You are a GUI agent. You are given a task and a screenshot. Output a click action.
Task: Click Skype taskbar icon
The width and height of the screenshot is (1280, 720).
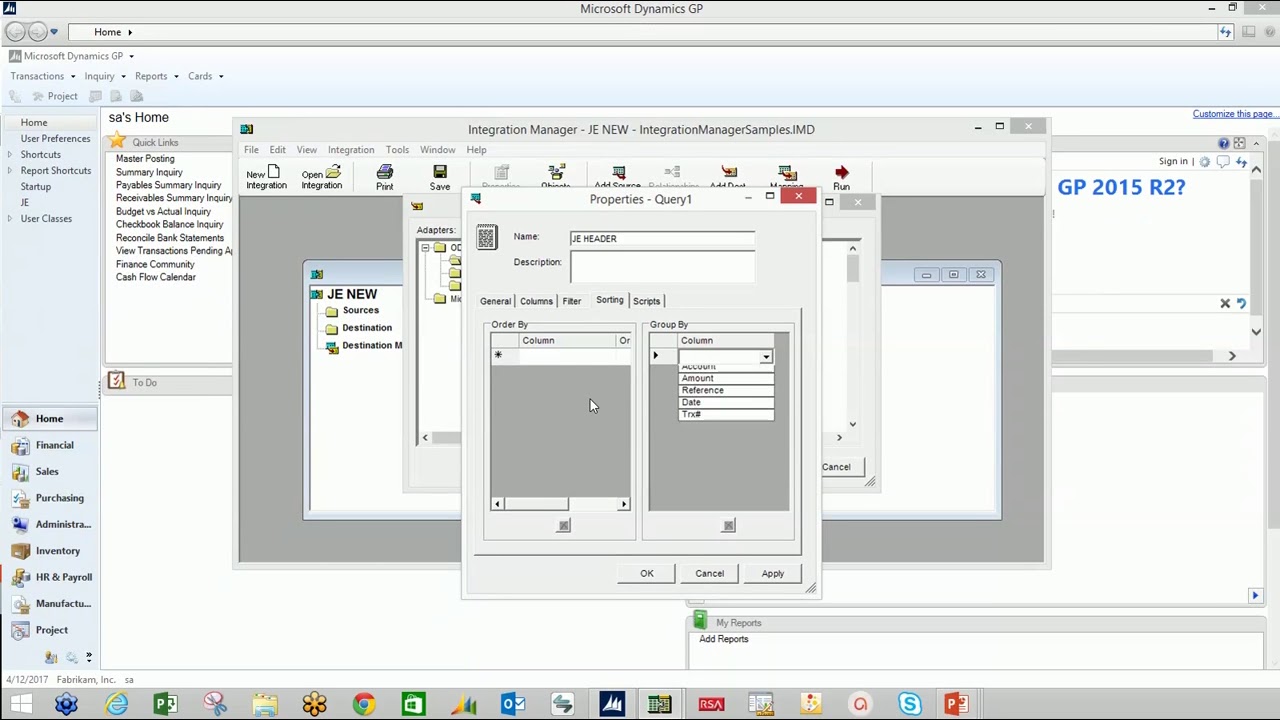pos(909,705)
